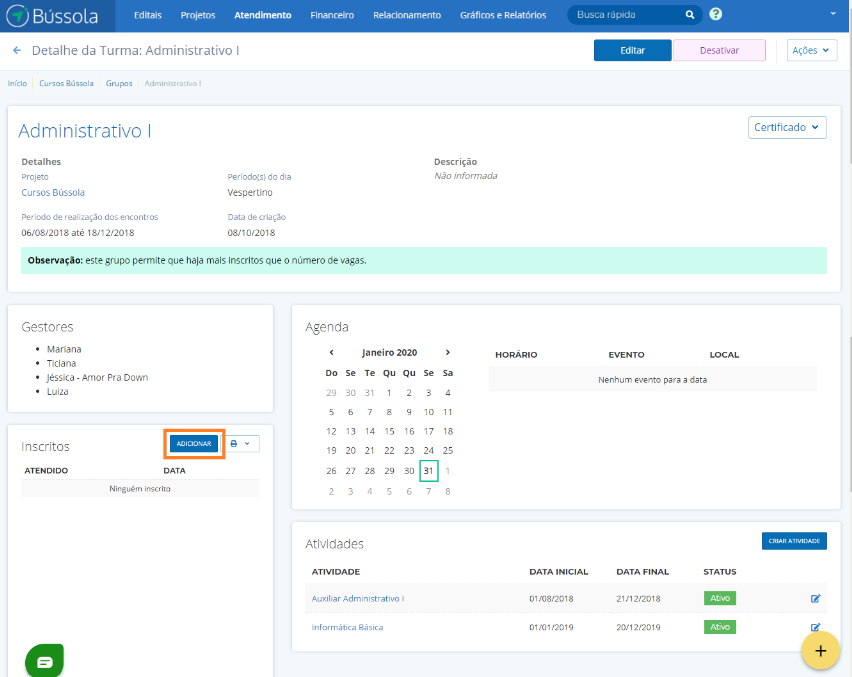Open the Ações dropdown menu
This screenshot has height=677, width=852.
pyautogui.click(x=811, y=50)
